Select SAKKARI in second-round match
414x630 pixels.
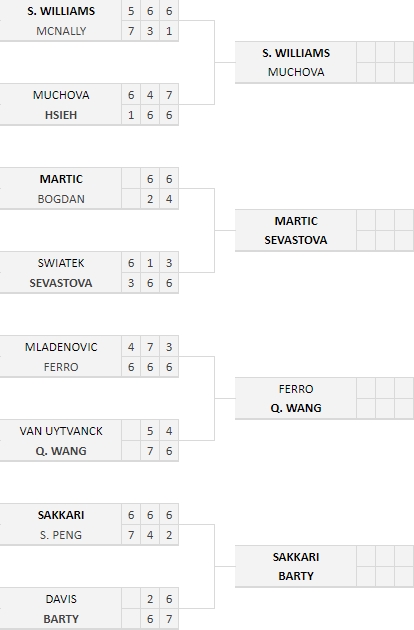click(296, 556)
